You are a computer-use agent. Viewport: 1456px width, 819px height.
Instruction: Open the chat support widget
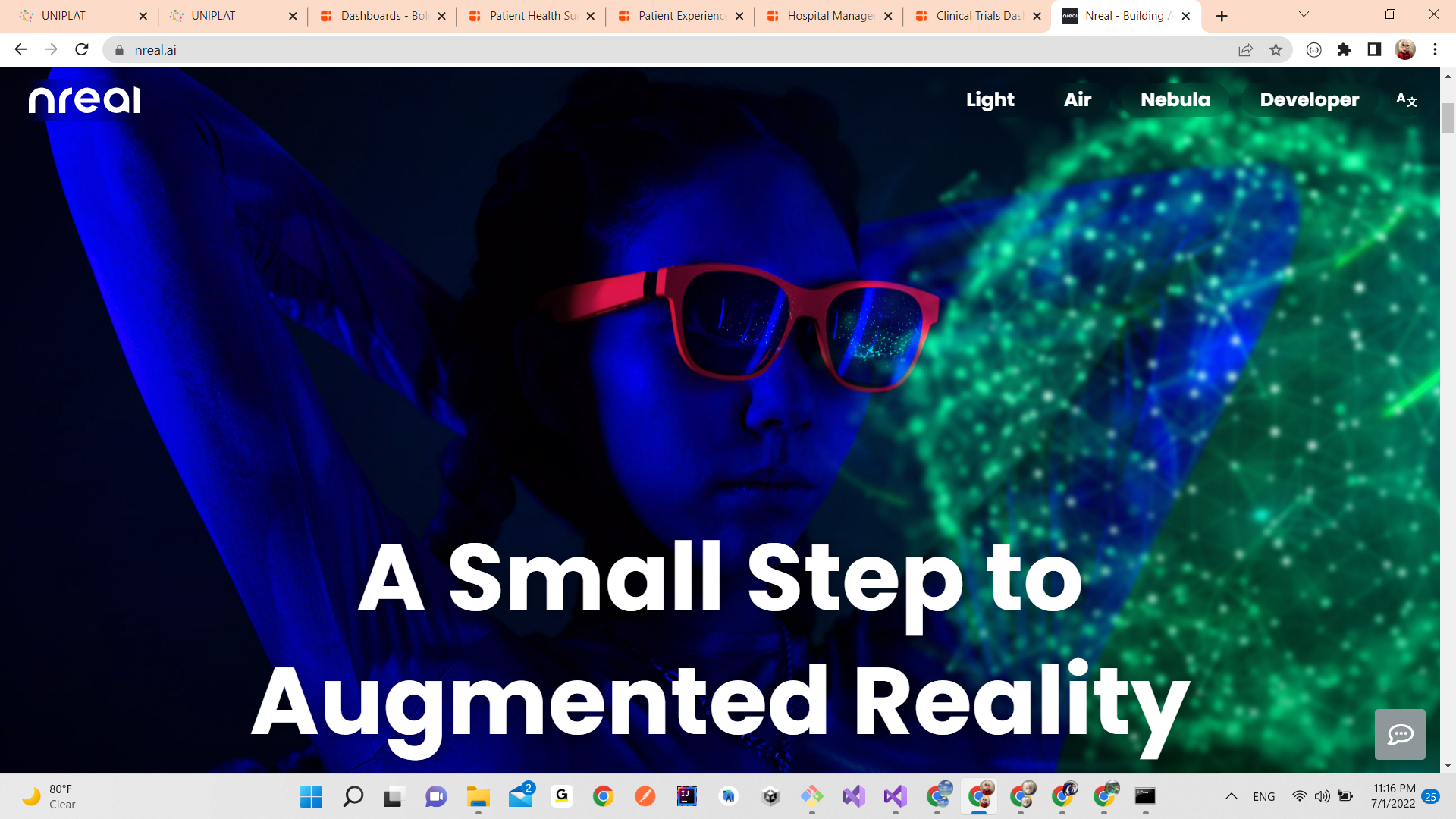point(1399,734)
